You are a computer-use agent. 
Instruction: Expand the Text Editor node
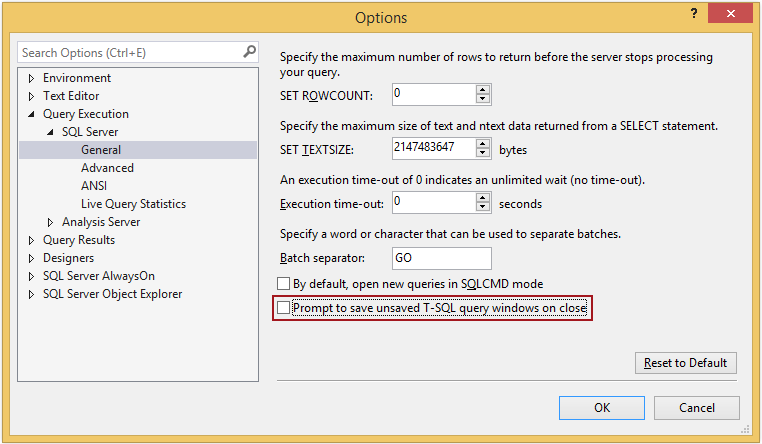click(32, 96)
